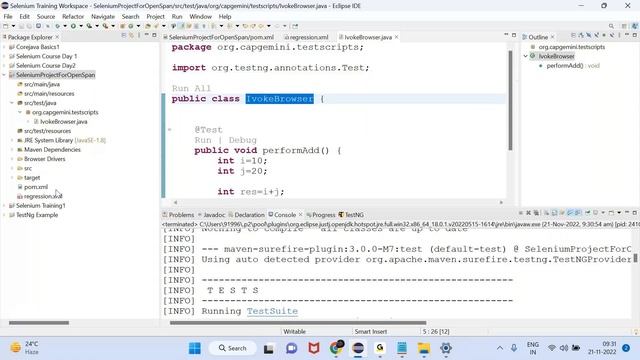Open dropdown arrow next to New icon
The height and width of the screenshot is (360, 640).
(13, 26)
